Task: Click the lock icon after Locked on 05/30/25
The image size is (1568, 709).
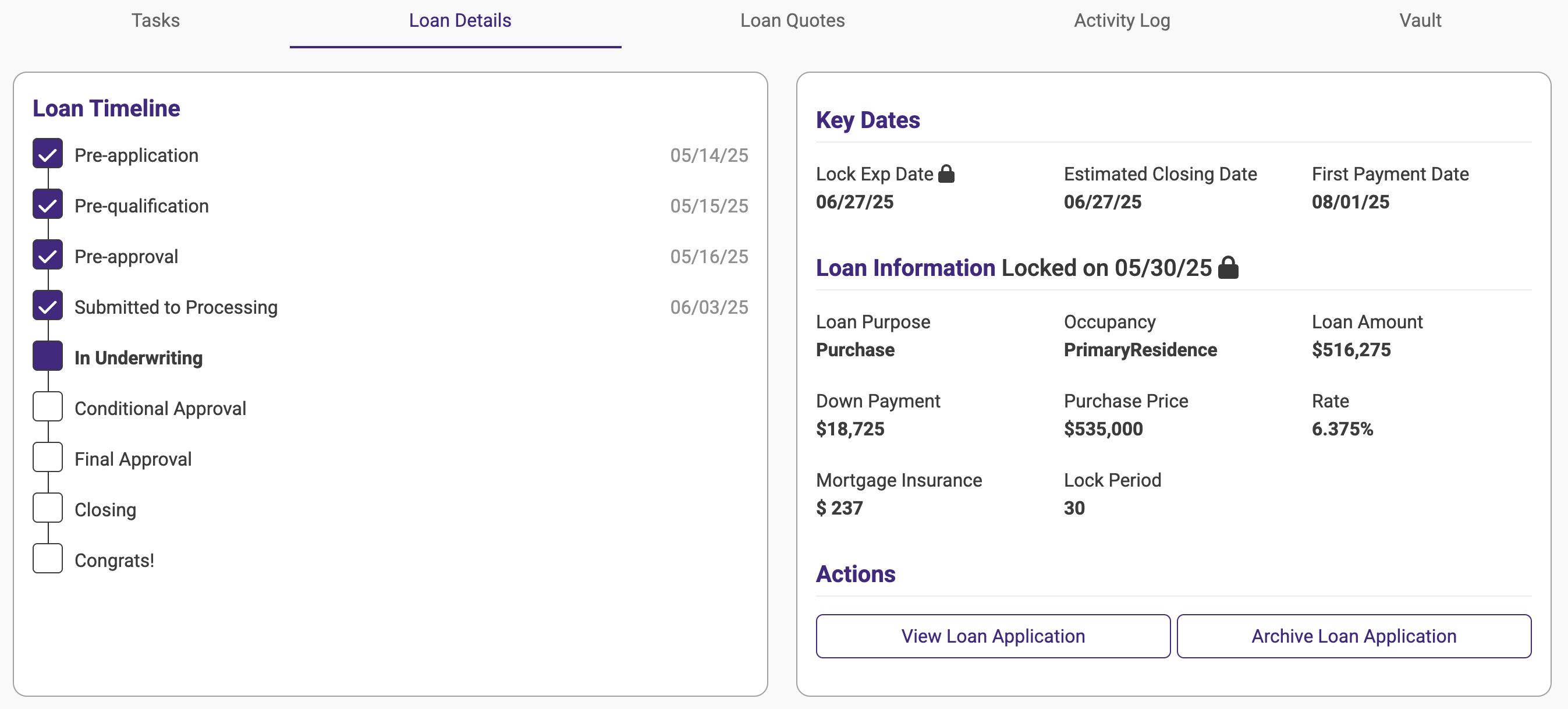Action: [1228, 268]
